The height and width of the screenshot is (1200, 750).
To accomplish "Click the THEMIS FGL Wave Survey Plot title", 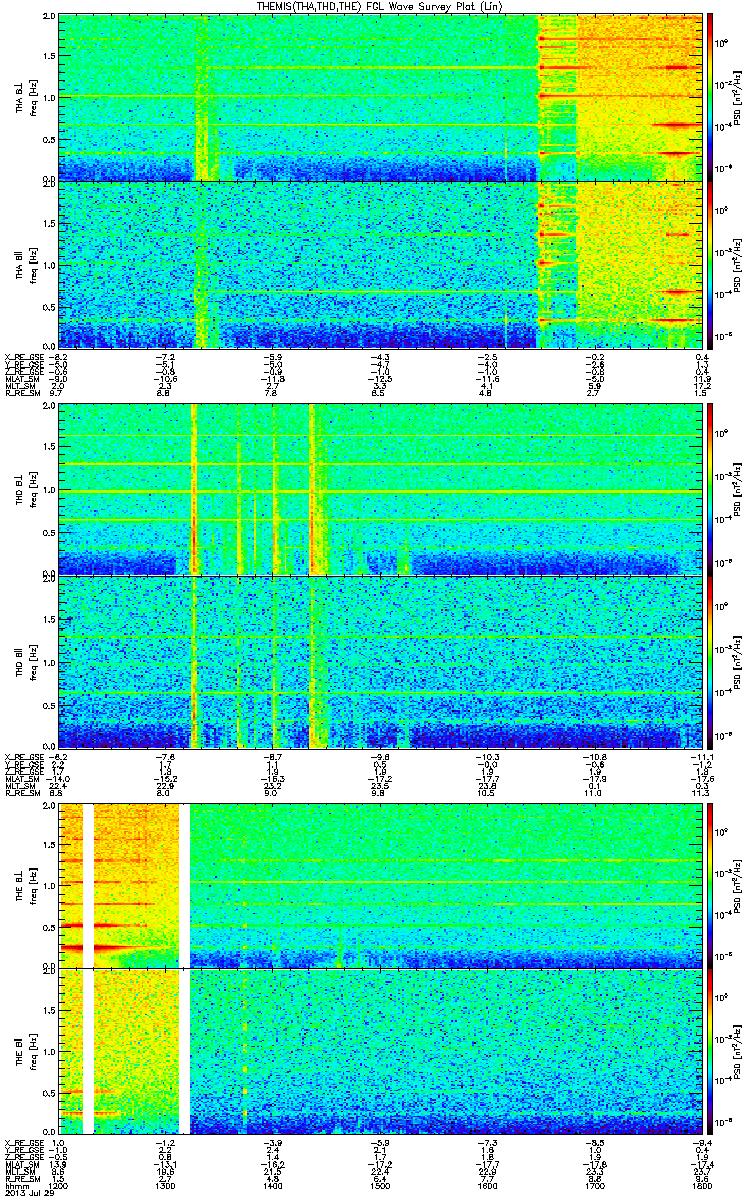I will click(379, 6).
